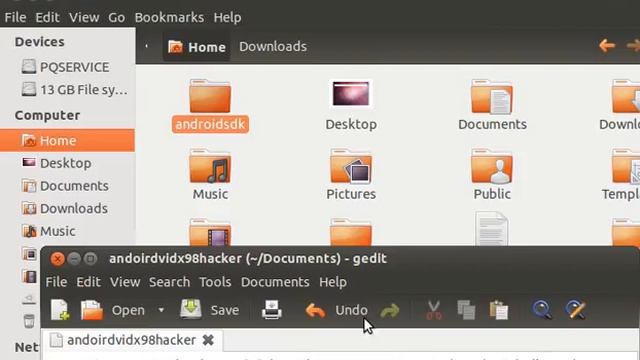Open Documents in sidebar places
Image resolution: width=640 pixels, height=360 pixels.
(x=65, y=186)
